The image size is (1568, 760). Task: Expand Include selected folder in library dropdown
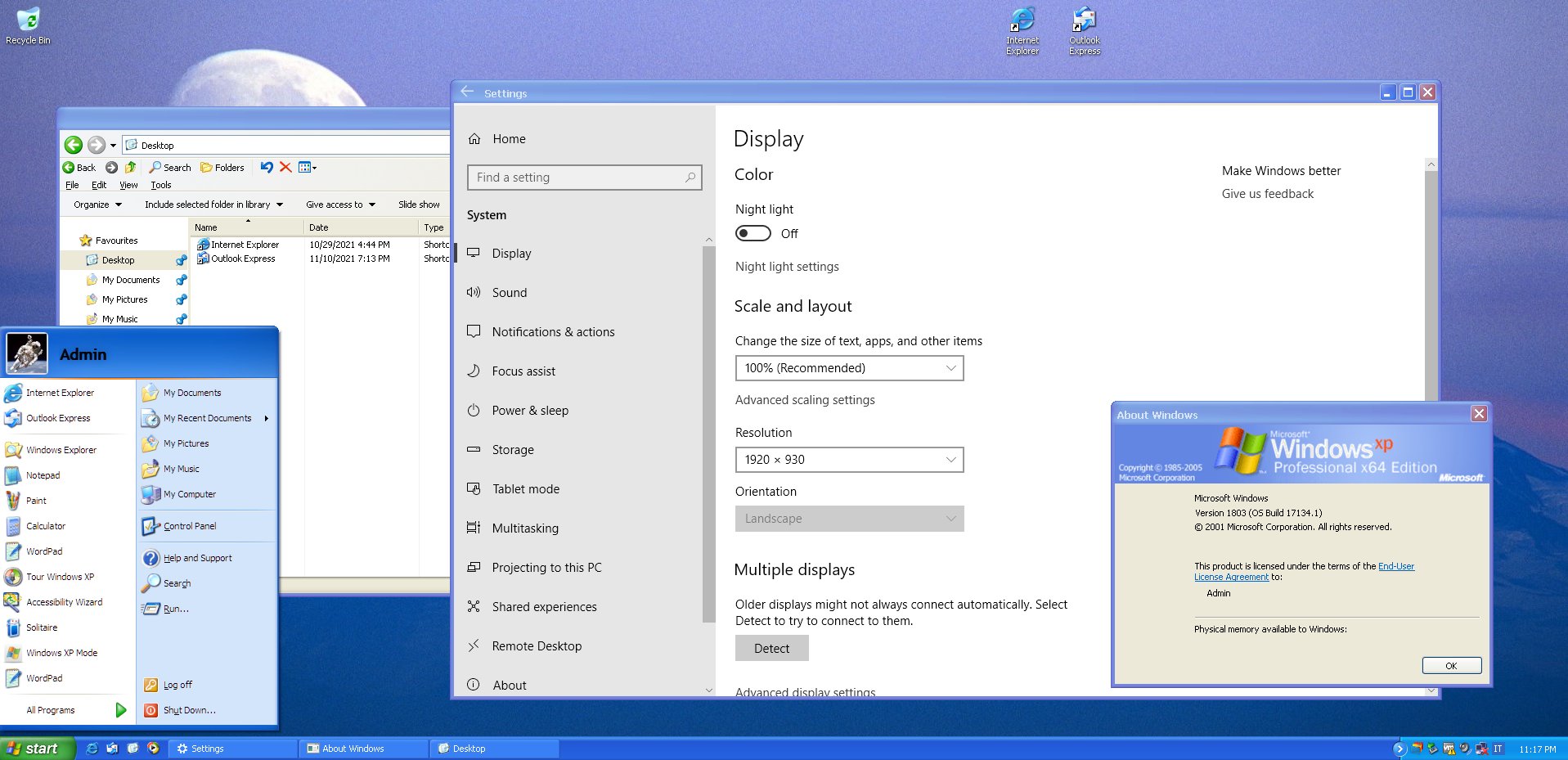tap(213, 205)
